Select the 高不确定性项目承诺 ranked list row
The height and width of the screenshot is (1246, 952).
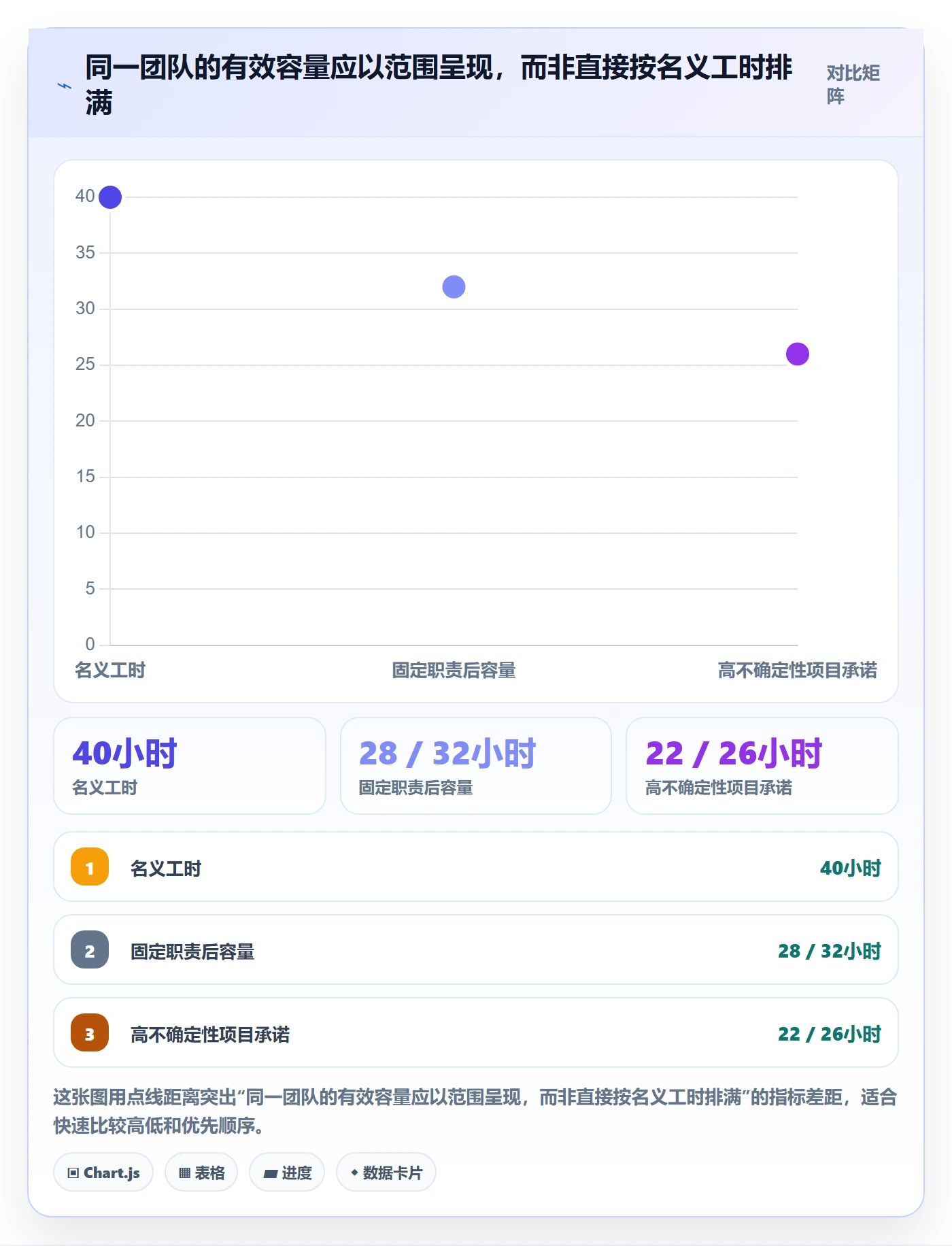coord(476,1033)
